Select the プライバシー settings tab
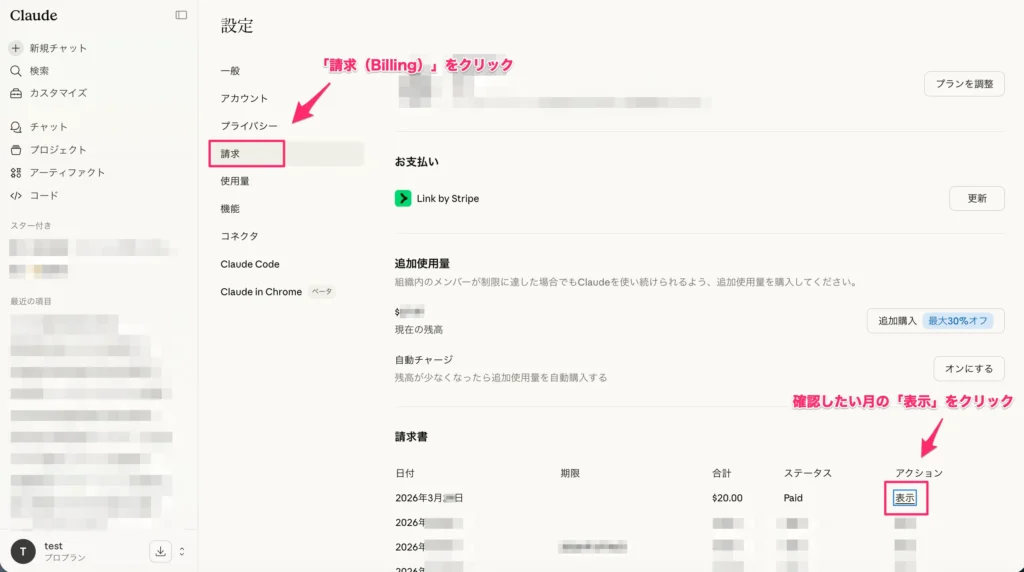 [249, 125]
